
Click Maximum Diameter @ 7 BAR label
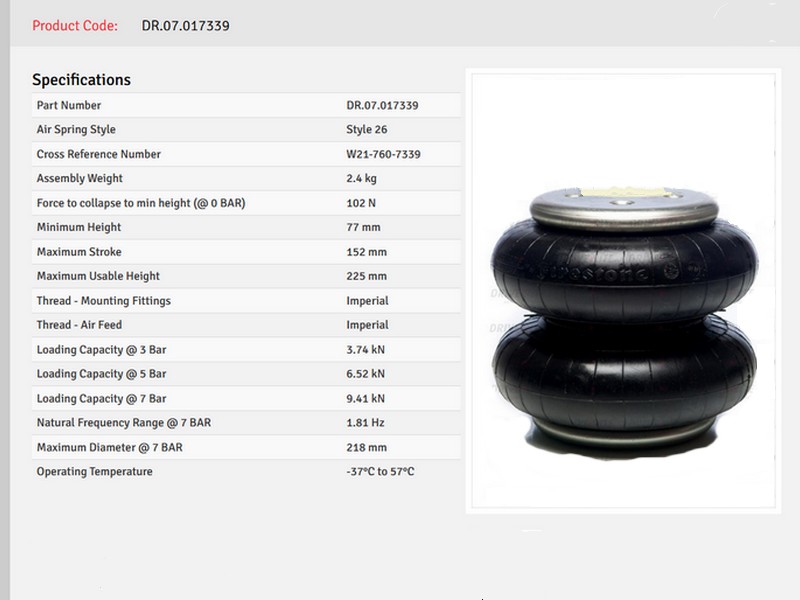click(110, 447)
